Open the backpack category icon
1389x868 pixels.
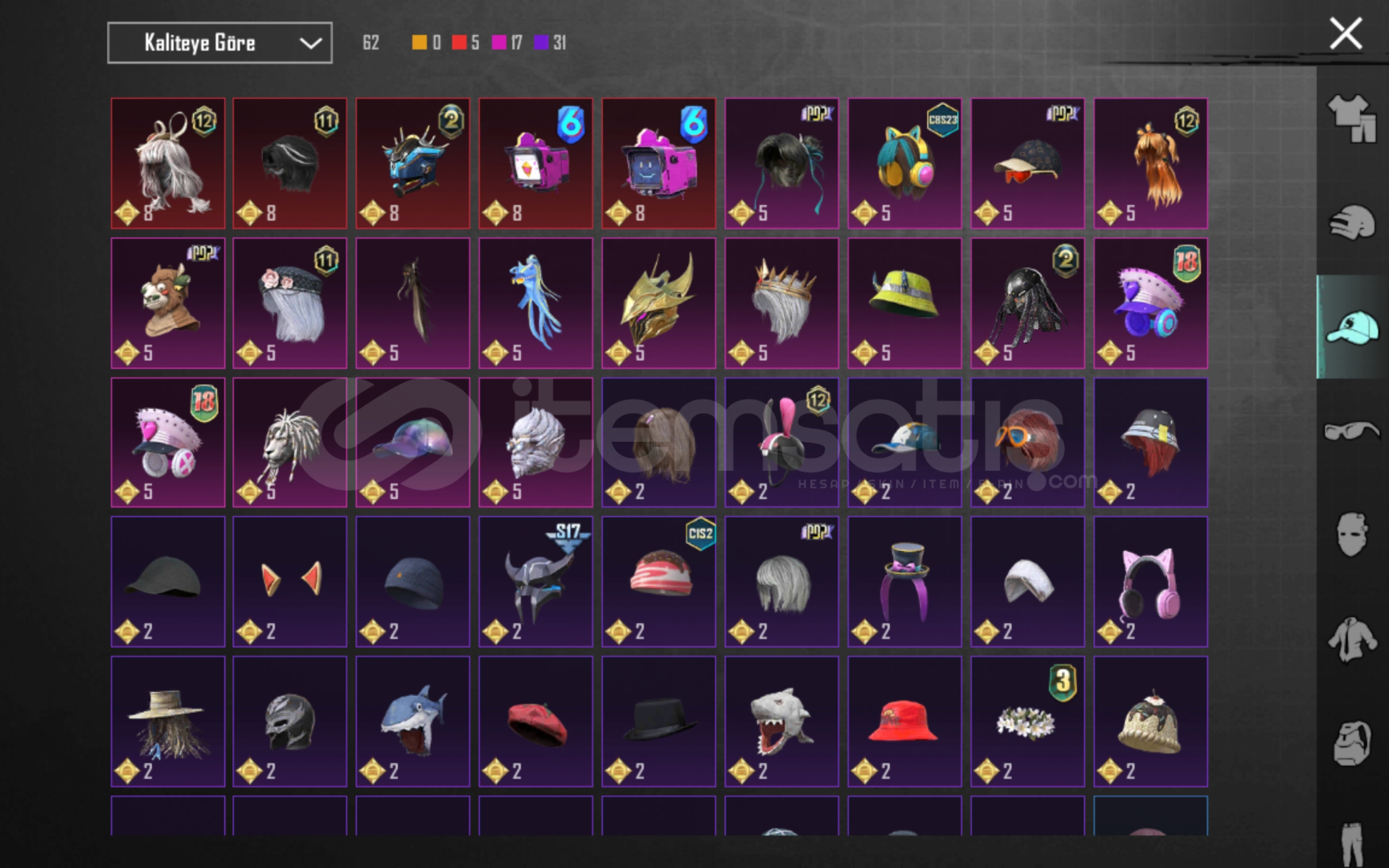[1351, 743]
